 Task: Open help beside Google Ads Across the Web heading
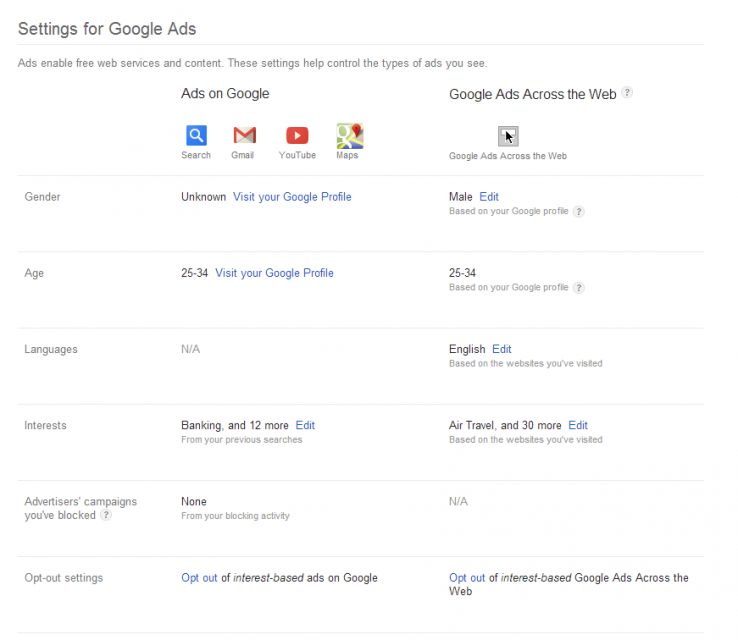tap(627, 93)
